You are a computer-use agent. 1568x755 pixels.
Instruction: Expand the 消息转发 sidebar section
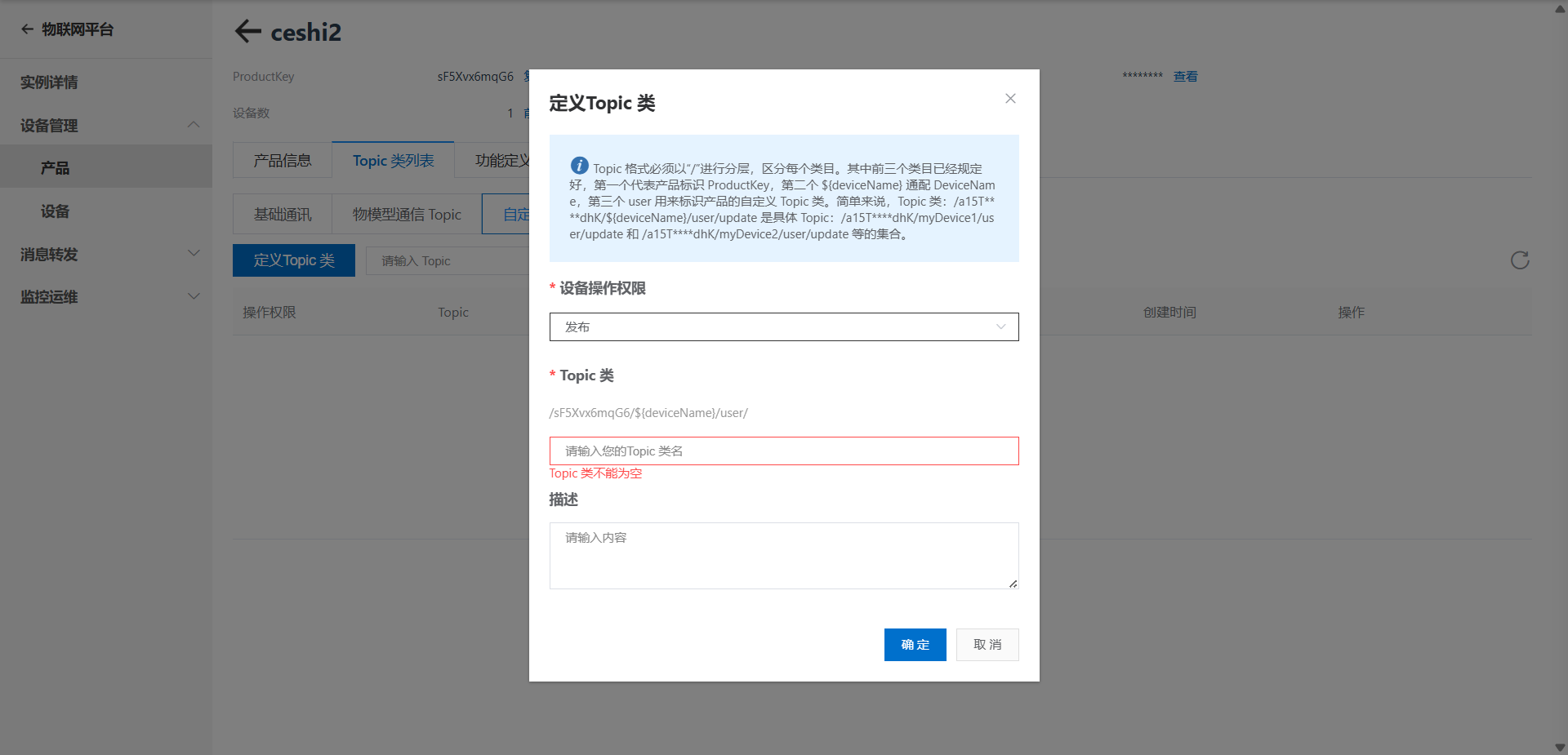194,254
